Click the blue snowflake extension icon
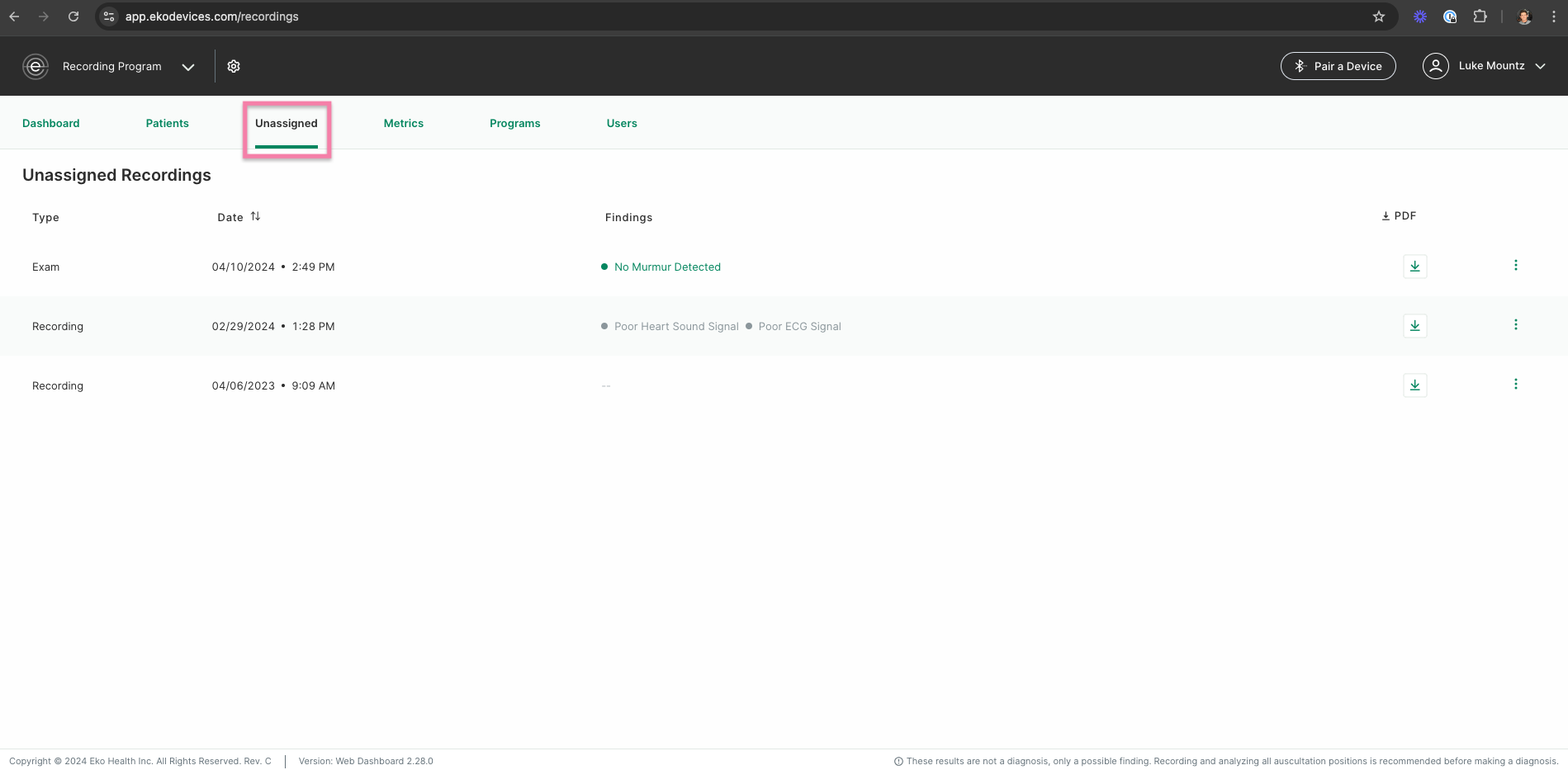This screenshot has width=1568, height=770. (1420, 17)
